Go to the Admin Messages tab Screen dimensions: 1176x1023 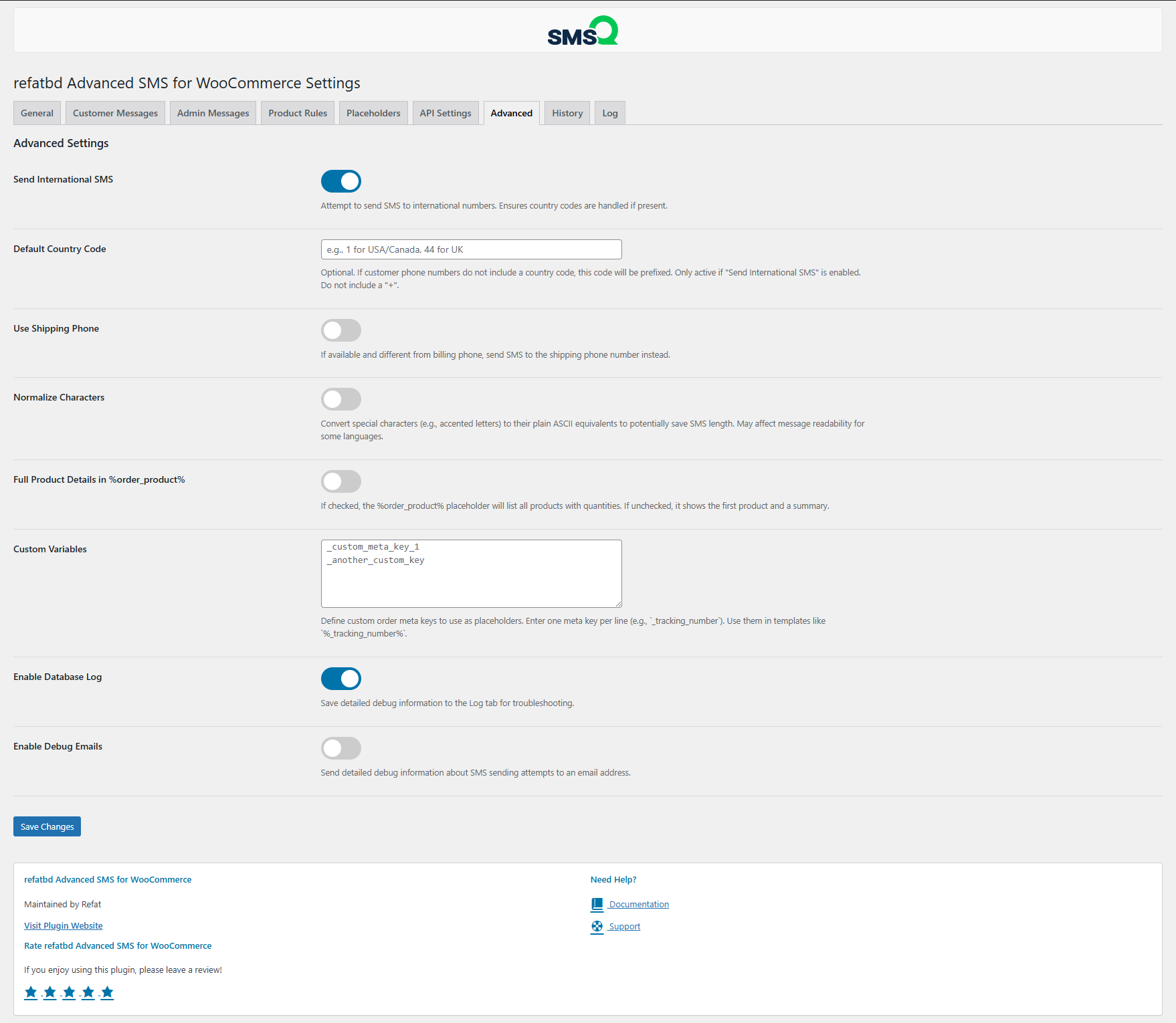point(213,113)
